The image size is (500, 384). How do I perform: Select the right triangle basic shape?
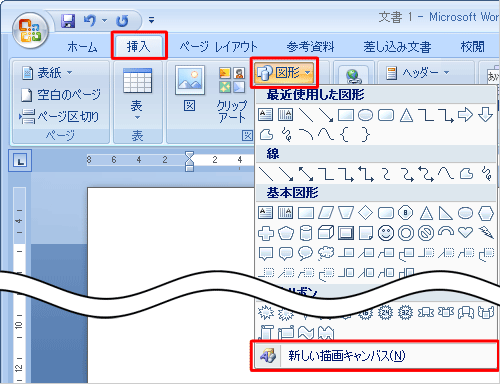coord(446,213)
